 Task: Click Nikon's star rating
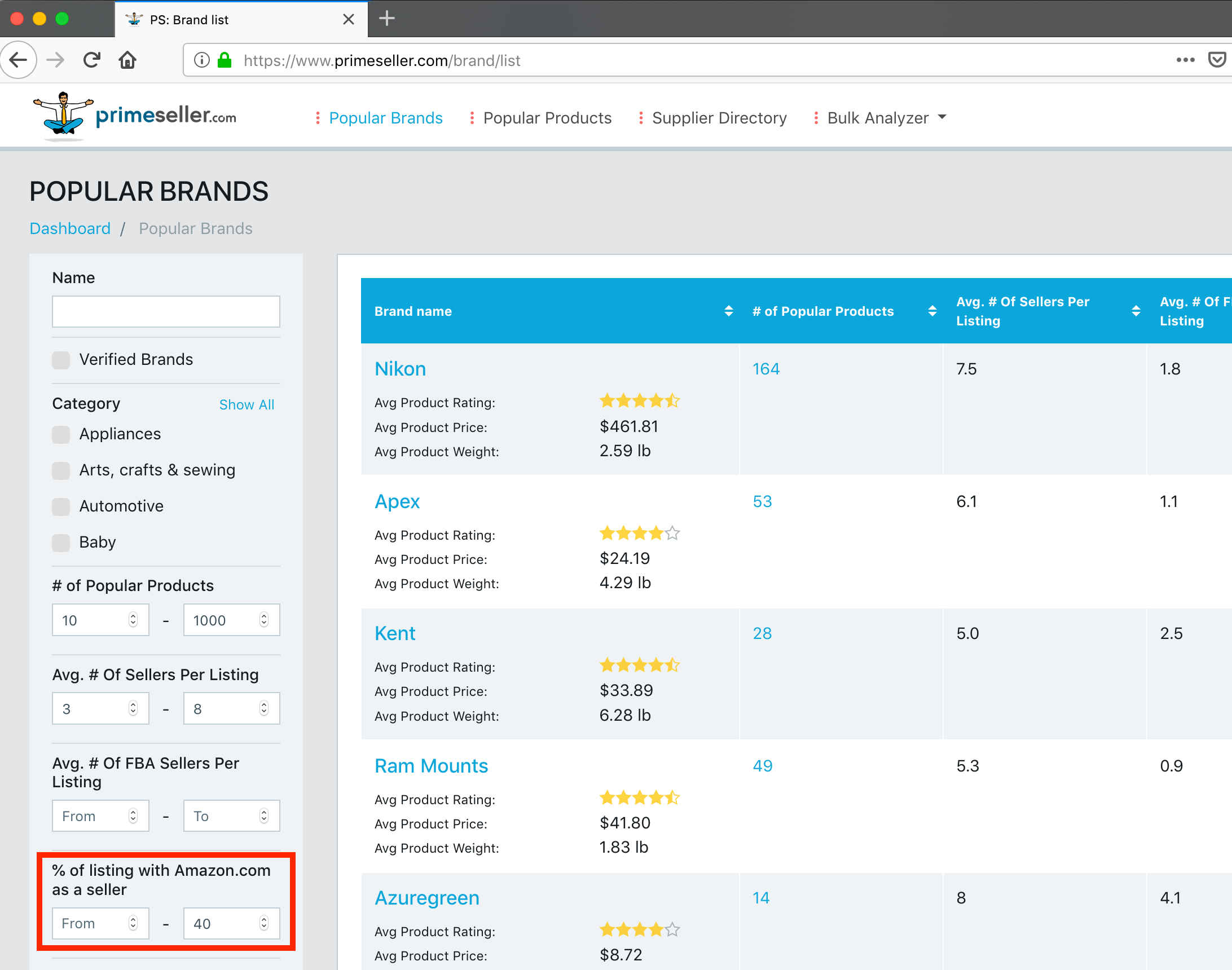coord(640,401)
